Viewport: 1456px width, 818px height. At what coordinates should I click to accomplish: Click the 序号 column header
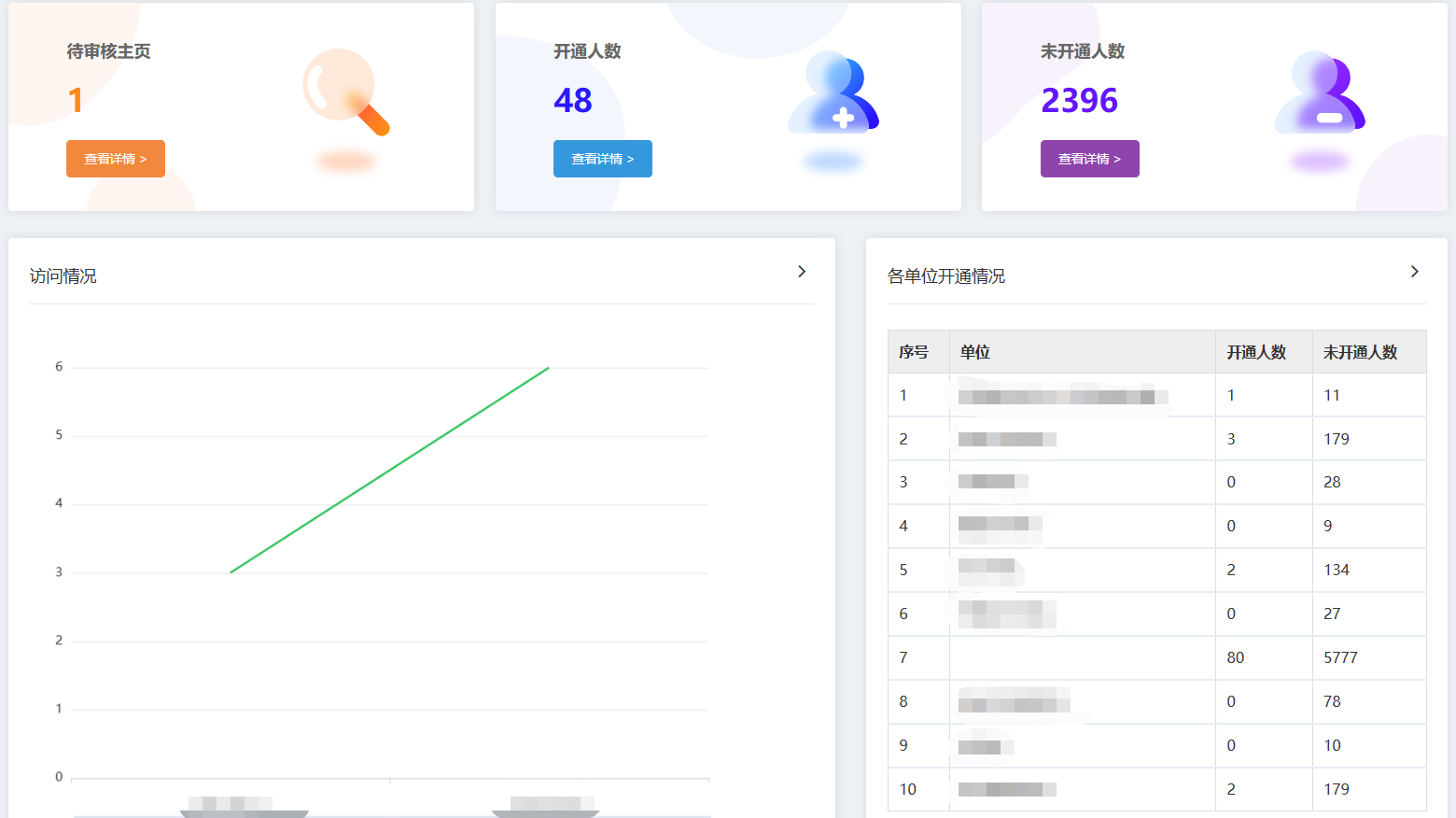pos(914,352)
